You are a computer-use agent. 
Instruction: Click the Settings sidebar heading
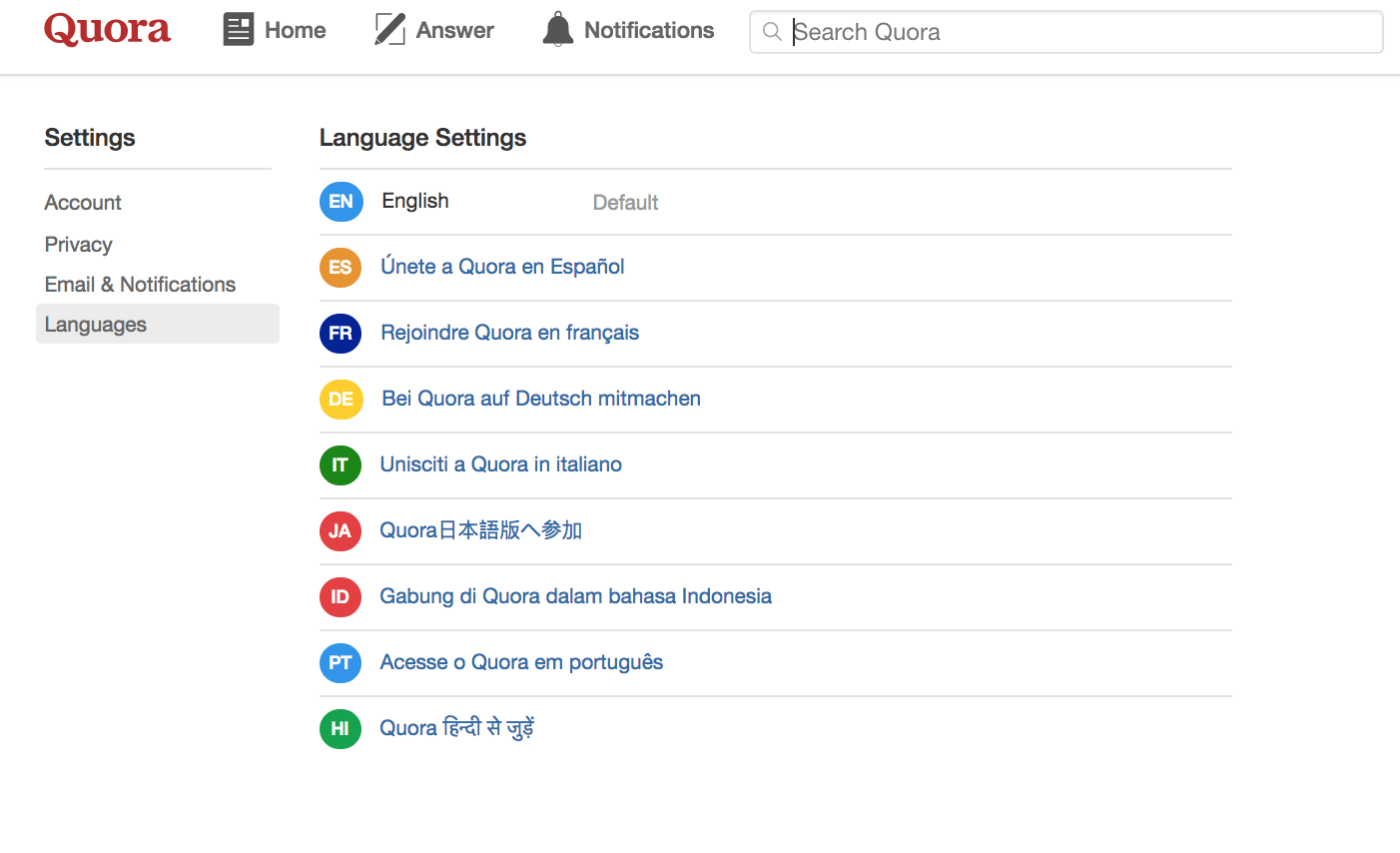pos(90,138)
